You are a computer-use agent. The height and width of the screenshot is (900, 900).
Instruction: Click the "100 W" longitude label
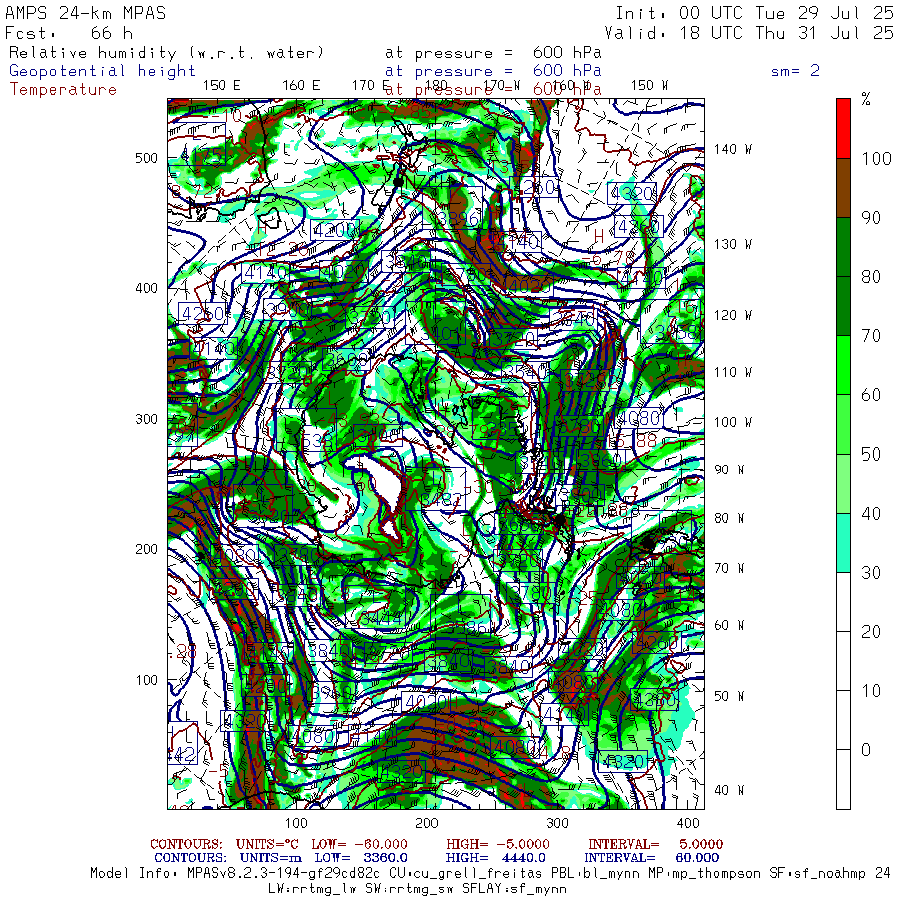point(732,422)
